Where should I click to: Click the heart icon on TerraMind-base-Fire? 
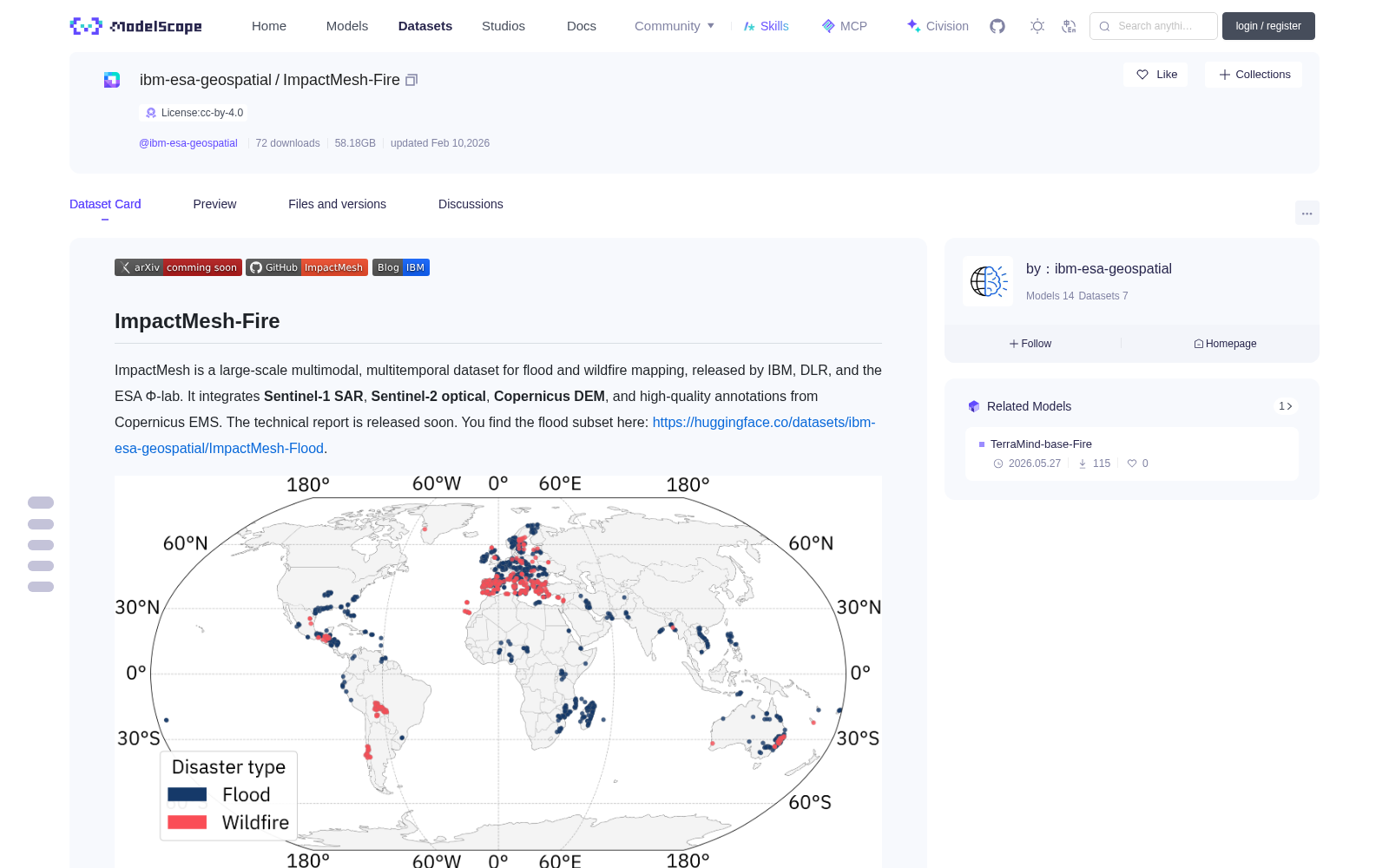click(x=1132, y=464)
